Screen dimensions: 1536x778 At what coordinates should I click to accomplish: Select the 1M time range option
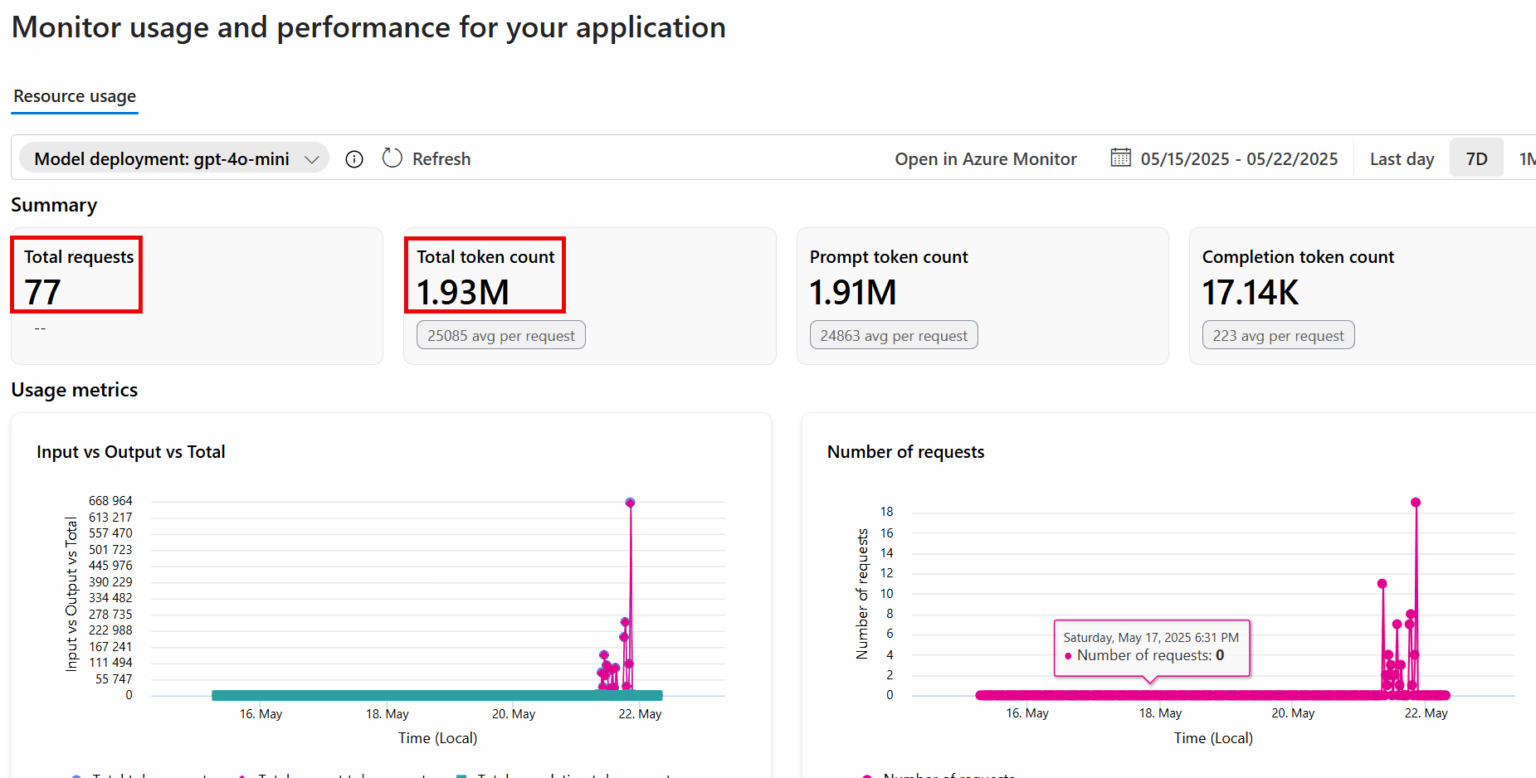tap(1526, 159)
